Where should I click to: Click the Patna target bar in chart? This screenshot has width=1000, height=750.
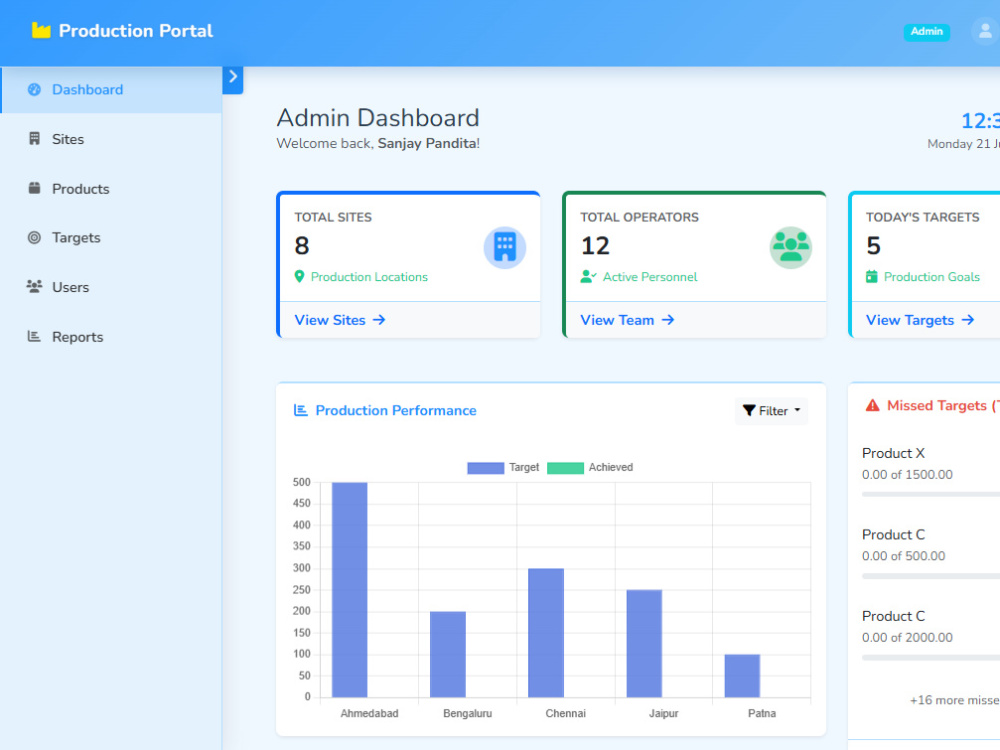click(x=742, y=676)
